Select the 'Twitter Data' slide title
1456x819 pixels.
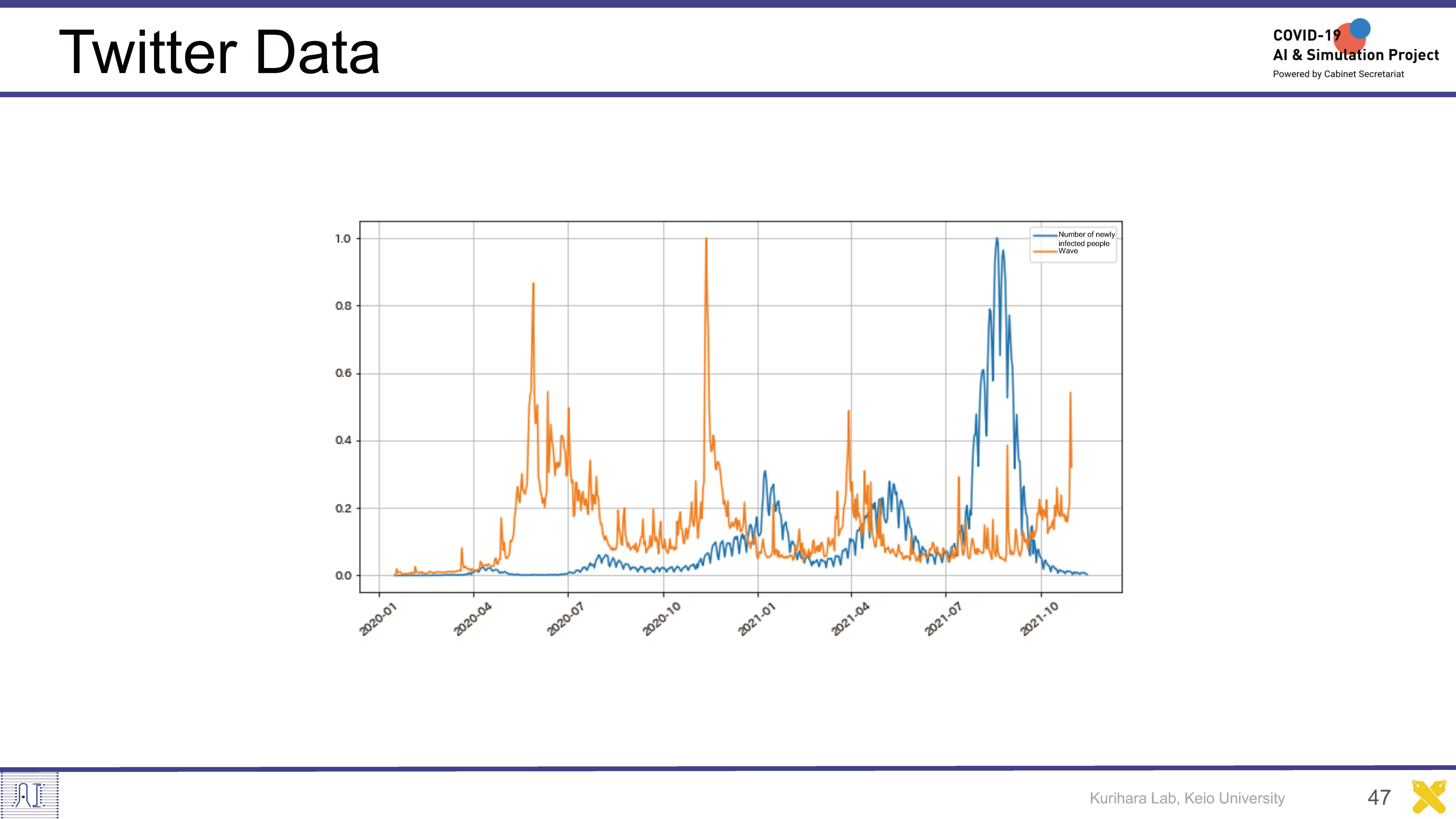coord(219,52)
